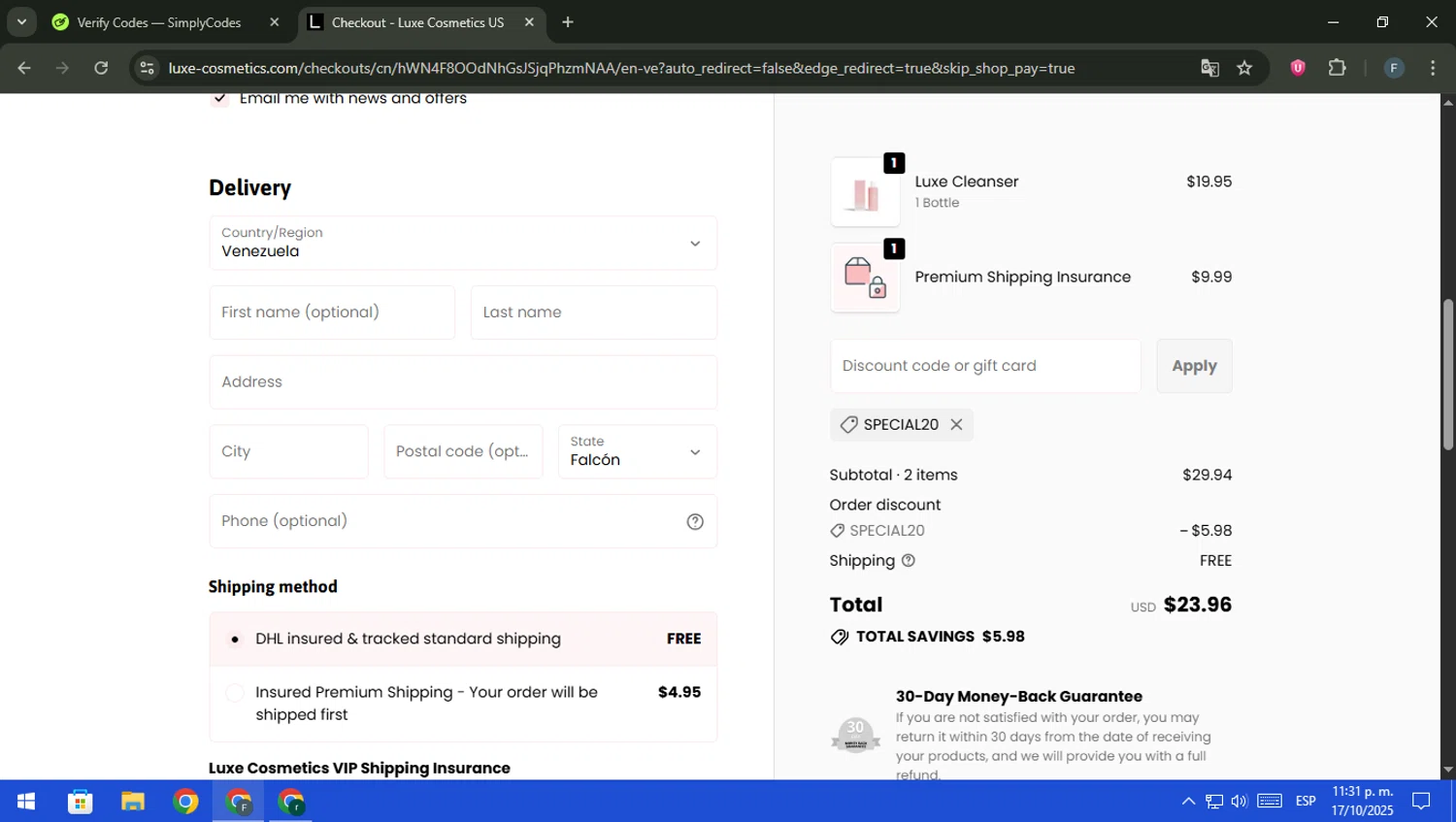Click the page vertical scrollbar thumb
The image size is (1456, 822).
tap(1448, 374)
